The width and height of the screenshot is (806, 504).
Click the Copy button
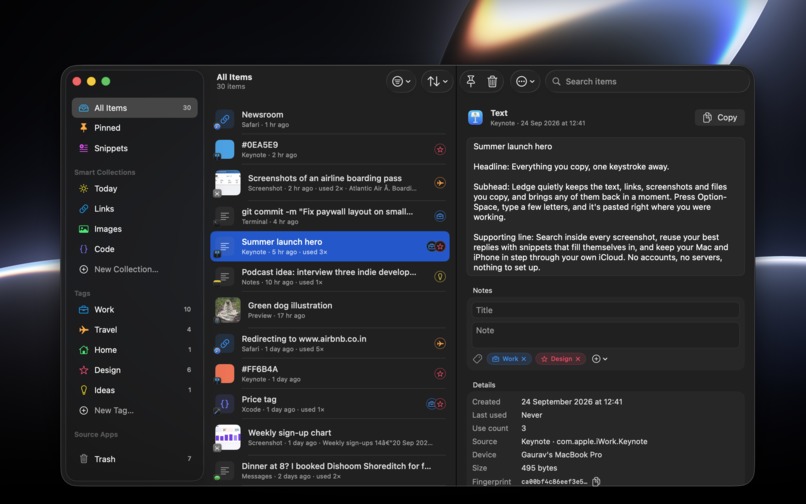(720, 117)
